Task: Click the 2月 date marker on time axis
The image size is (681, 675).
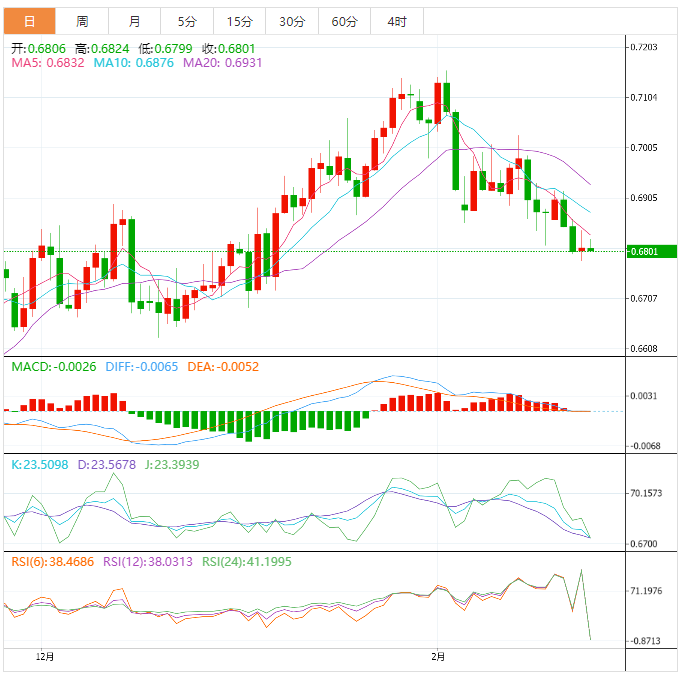Action: tap(438, 657)
